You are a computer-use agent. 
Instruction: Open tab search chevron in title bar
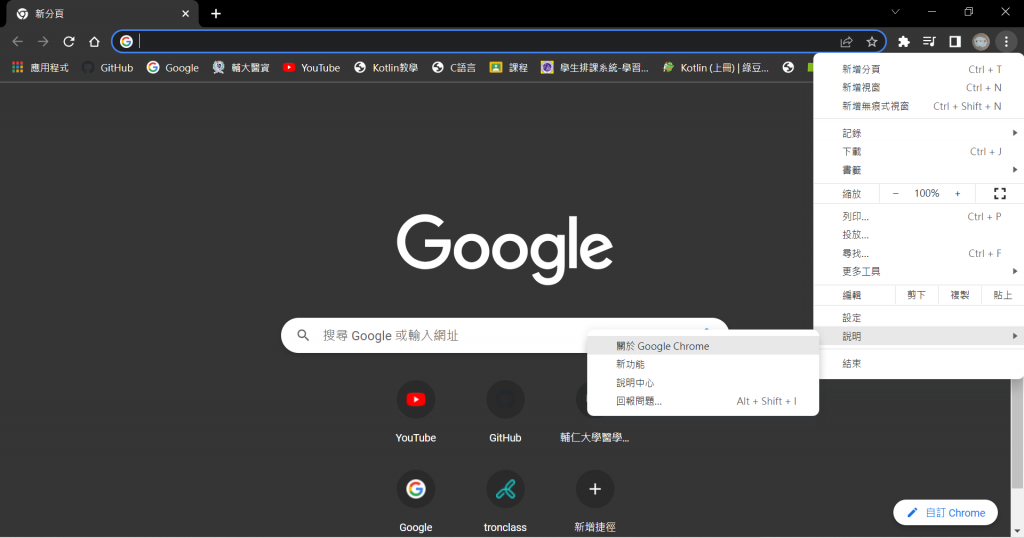[895, 12]
